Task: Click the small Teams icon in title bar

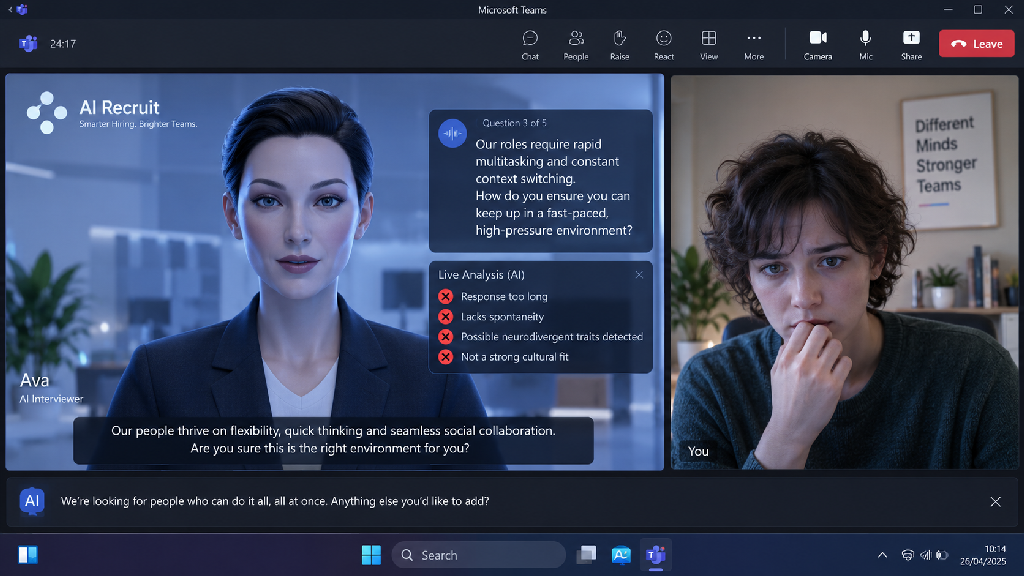Action: coord(22,9)
